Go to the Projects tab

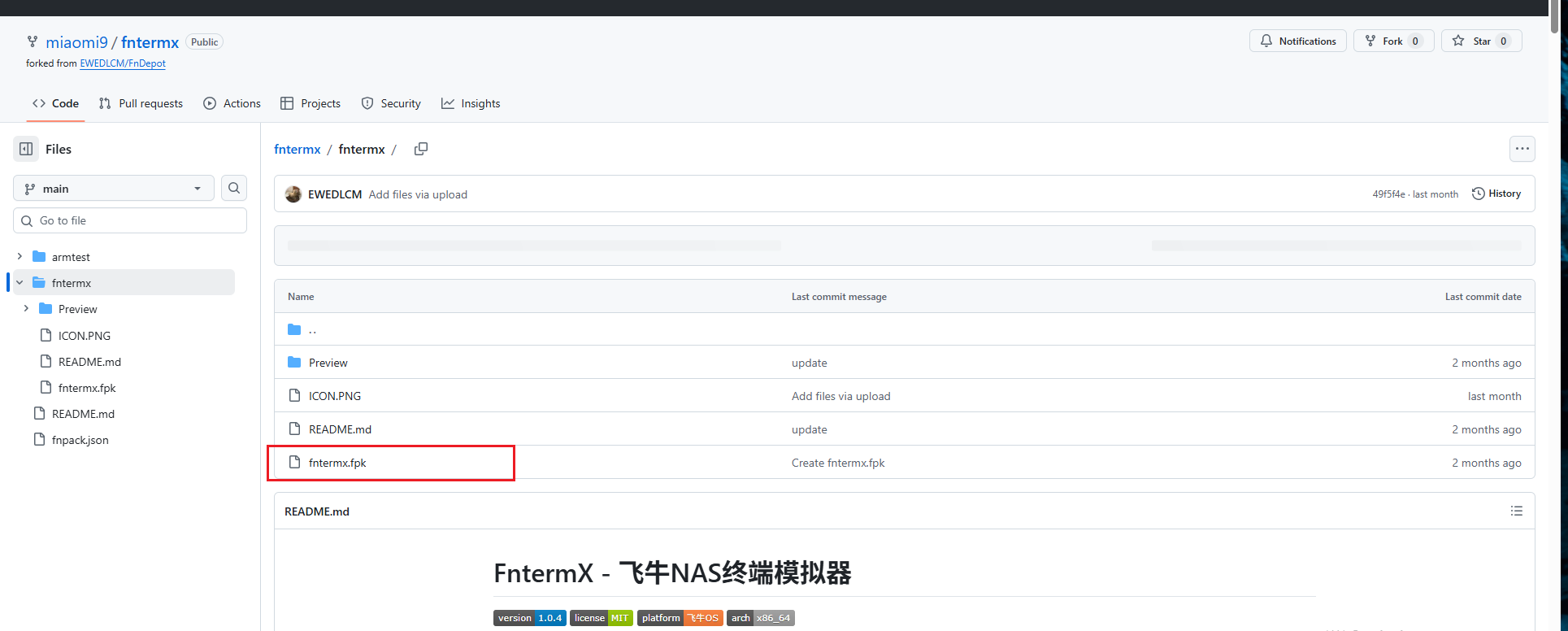point(311,103)
